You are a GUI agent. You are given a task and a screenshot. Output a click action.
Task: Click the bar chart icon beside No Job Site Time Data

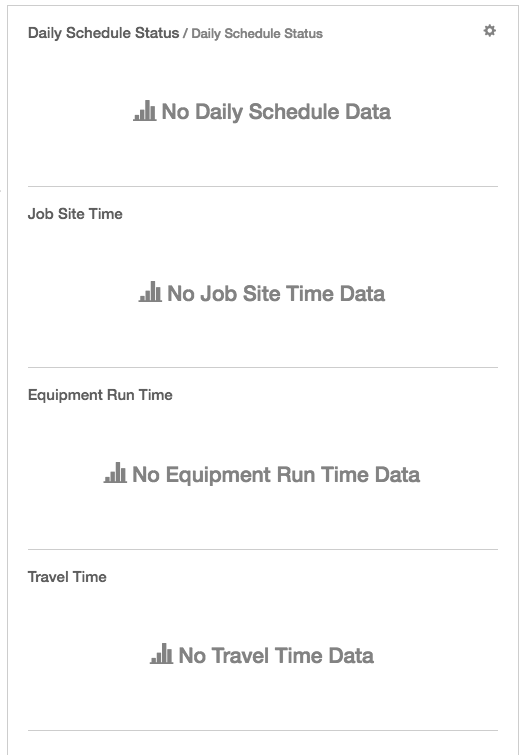pyautogui.click(x=150, y=292)
